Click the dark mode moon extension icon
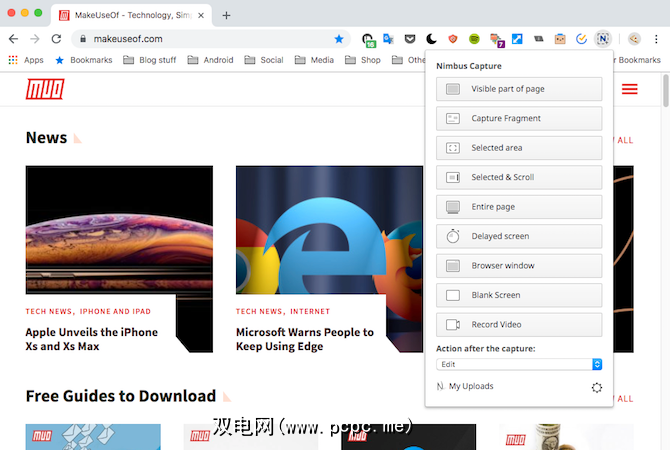The height and width of the screenshot is (450, 670). pos(431,39)
